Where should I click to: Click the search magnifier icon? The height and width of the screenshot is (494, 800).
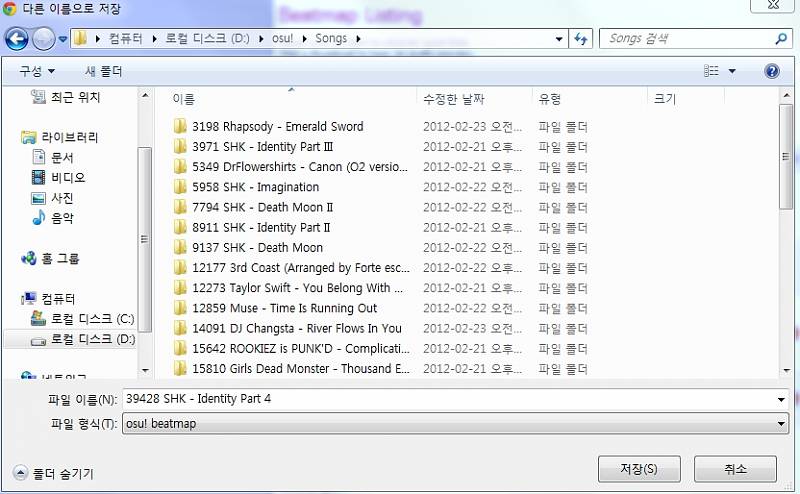[x=781, y=39]
